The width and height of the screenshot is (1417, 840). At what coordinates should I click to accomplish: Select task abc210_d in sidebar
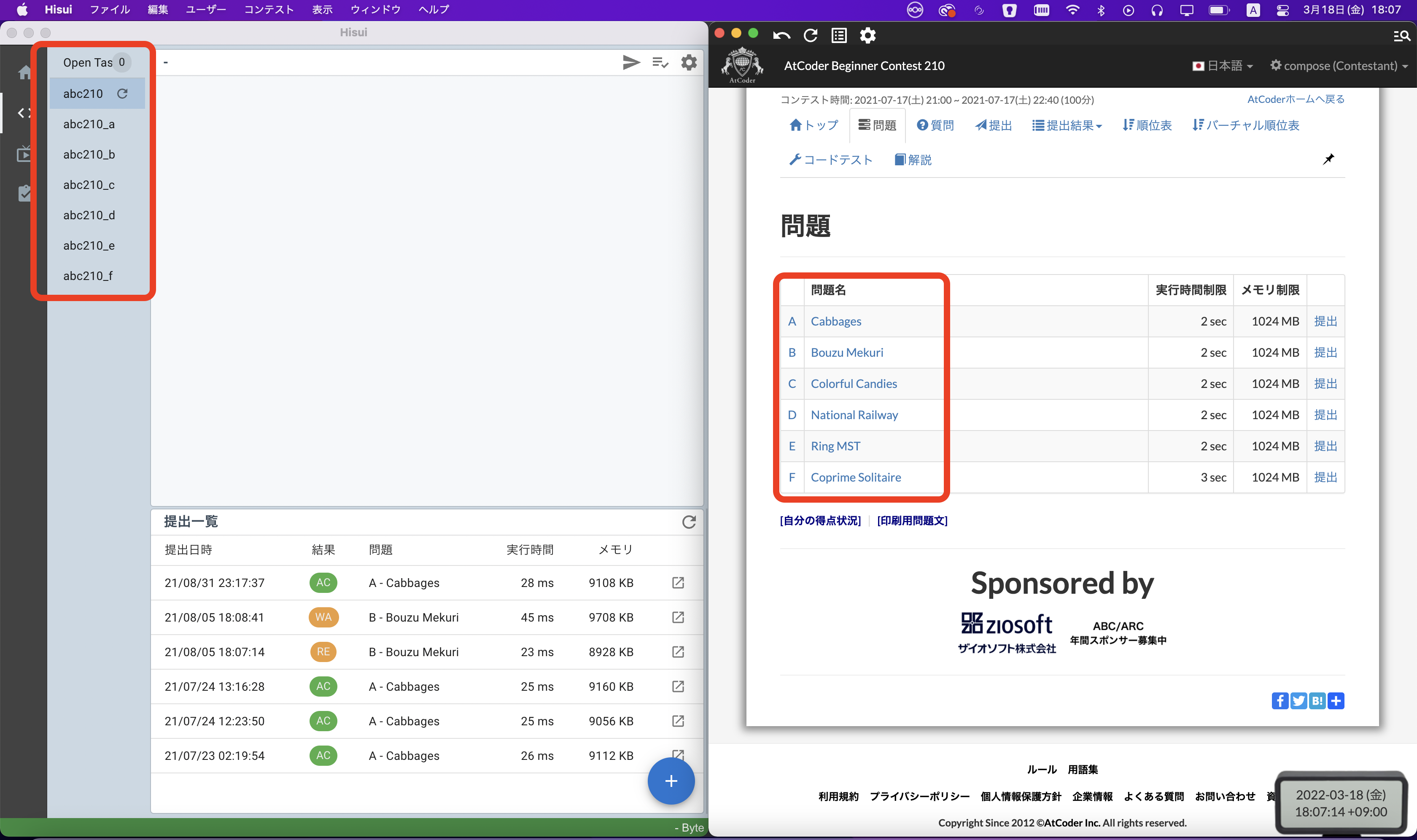point(89,215)
